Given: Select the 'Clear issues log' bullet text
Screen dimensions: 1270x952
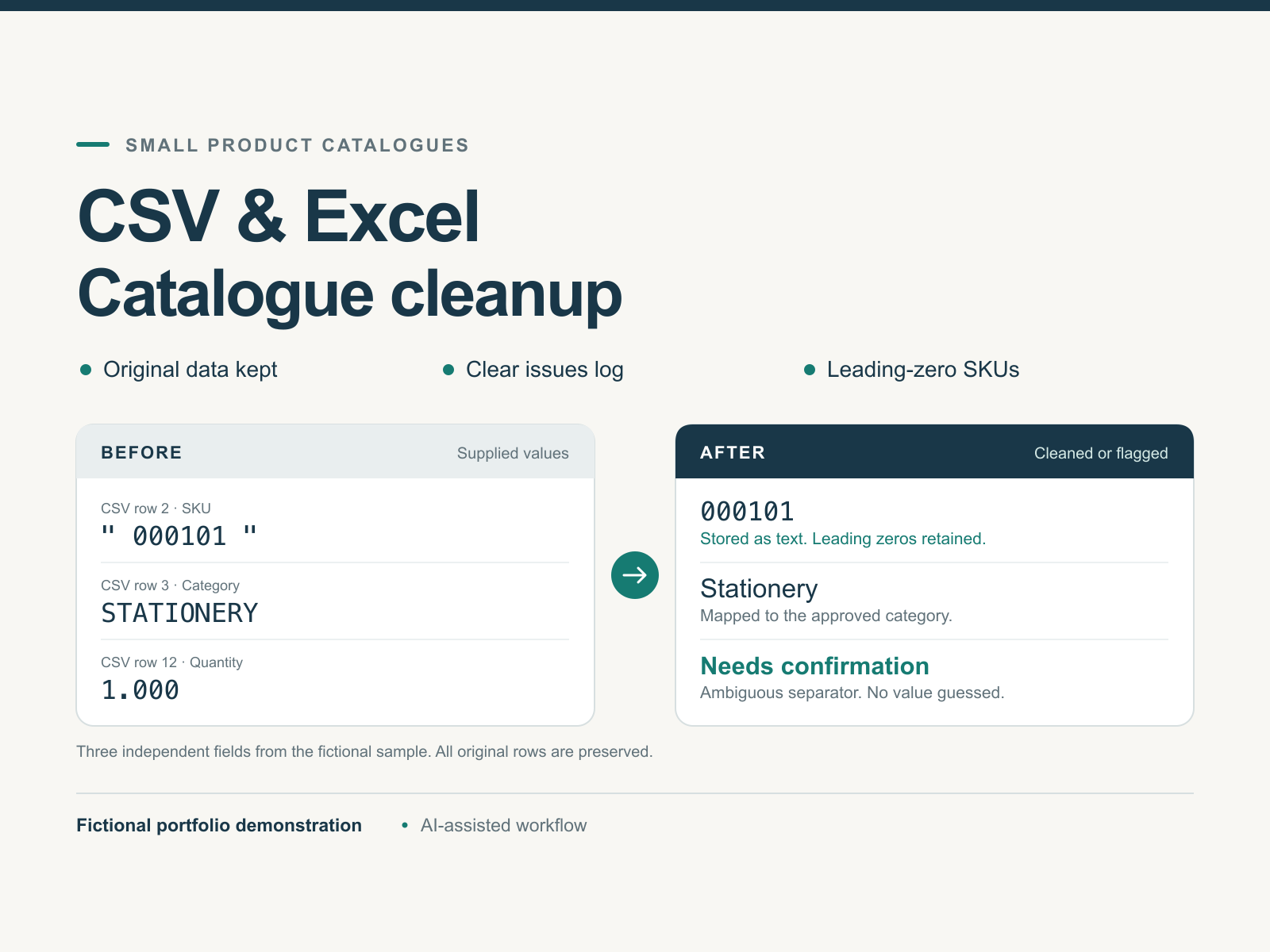Looking at the screenshot, I should (545, 370).
